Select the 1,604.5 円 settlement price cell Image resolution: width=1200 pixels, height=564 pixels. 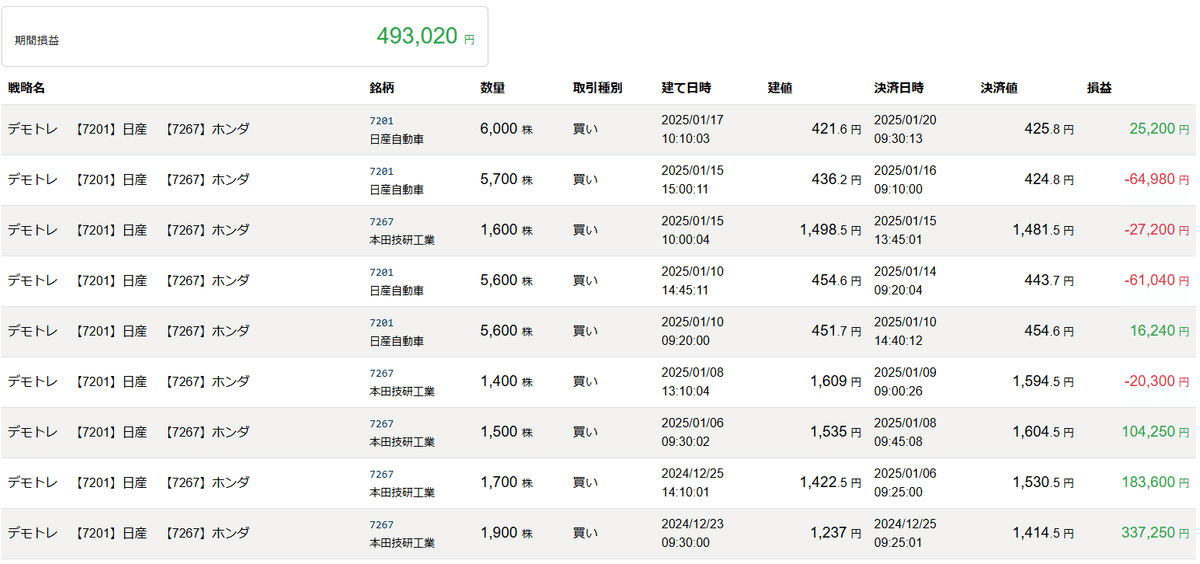1043,432
